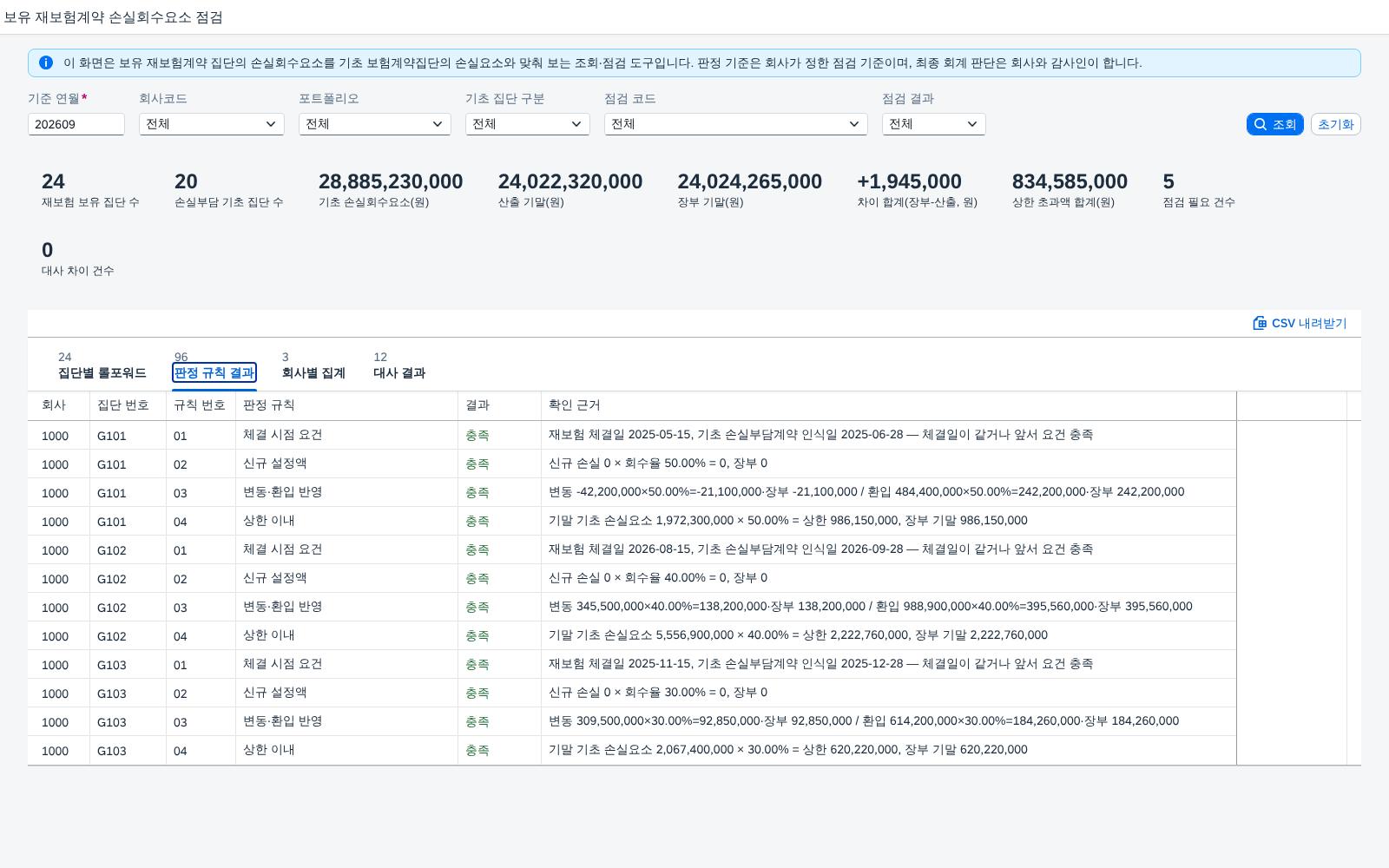
Task: Click the 초기화 reset button
Action: (x=1336, y=124)
